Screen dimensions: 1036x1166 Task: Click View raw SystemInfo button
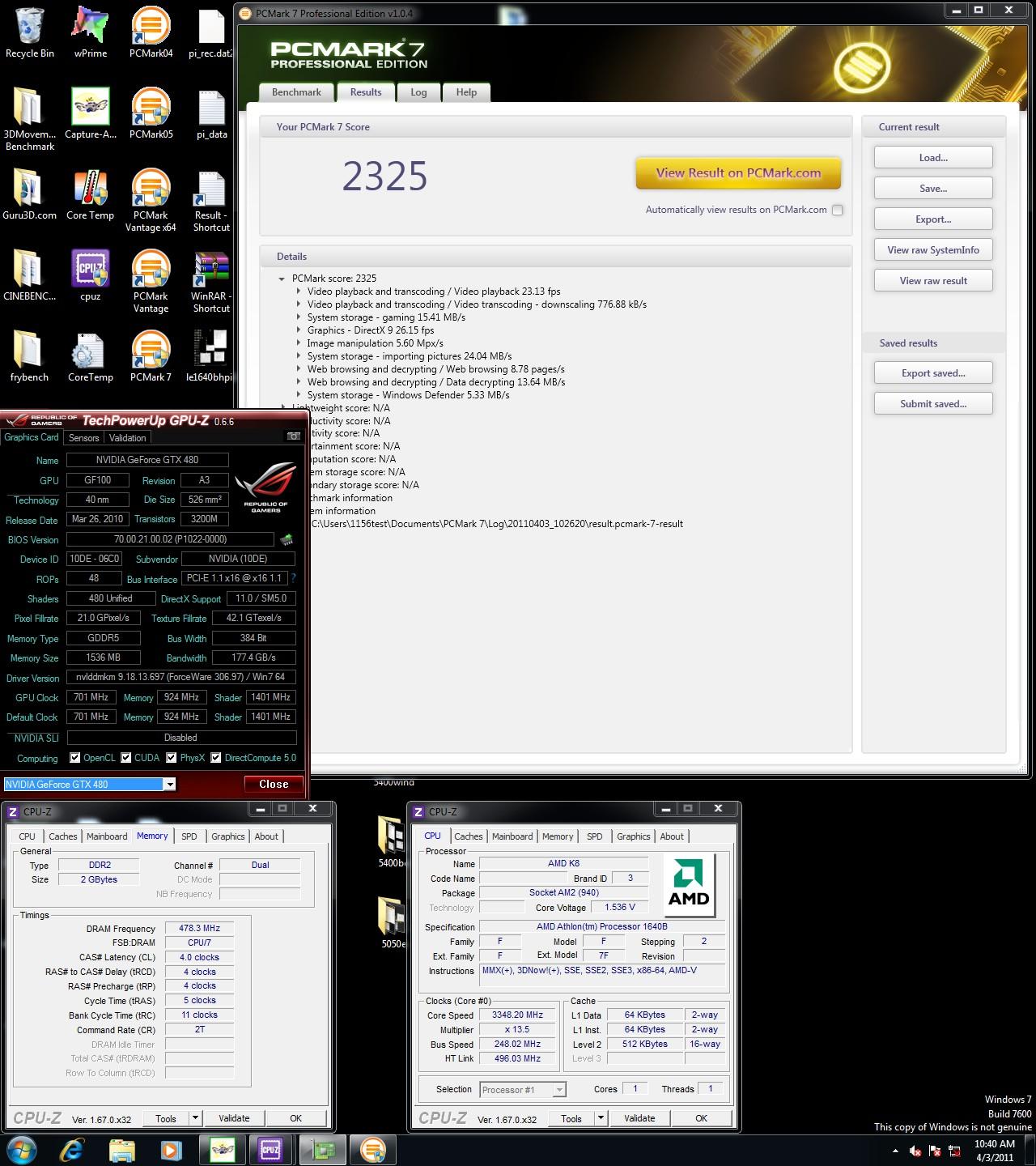tap(933, 250)
